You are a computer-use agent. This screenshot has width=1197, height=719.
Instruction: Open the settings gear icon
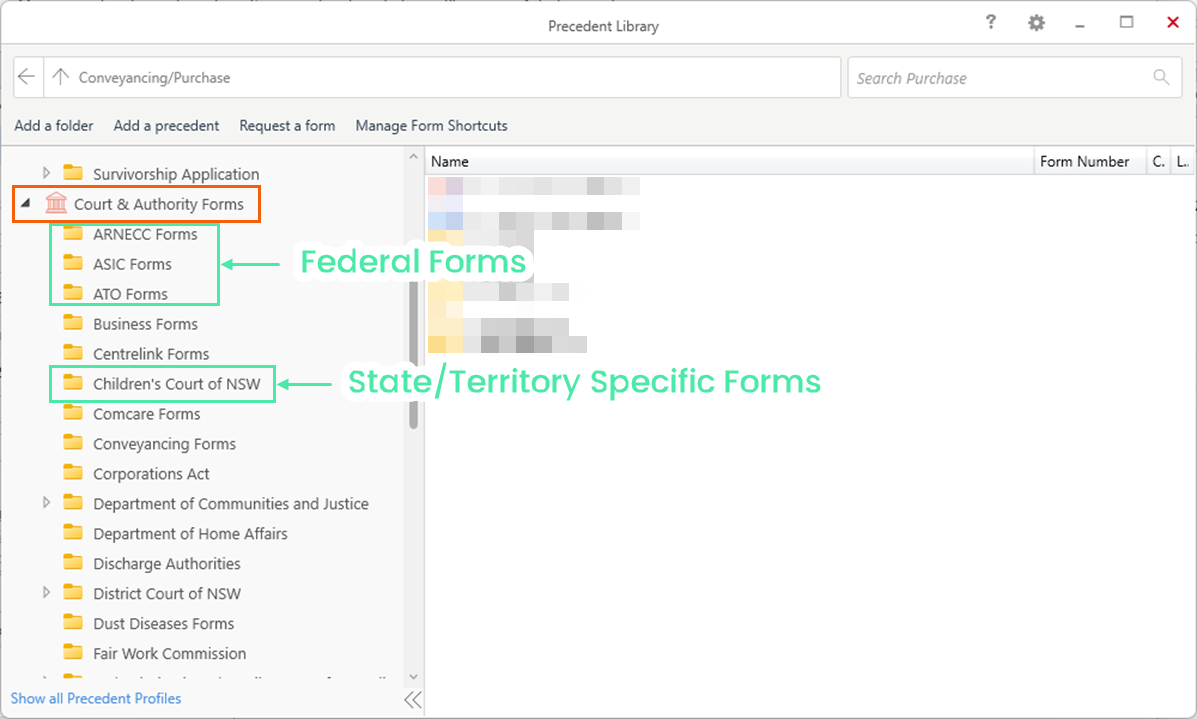point(1036,23)
